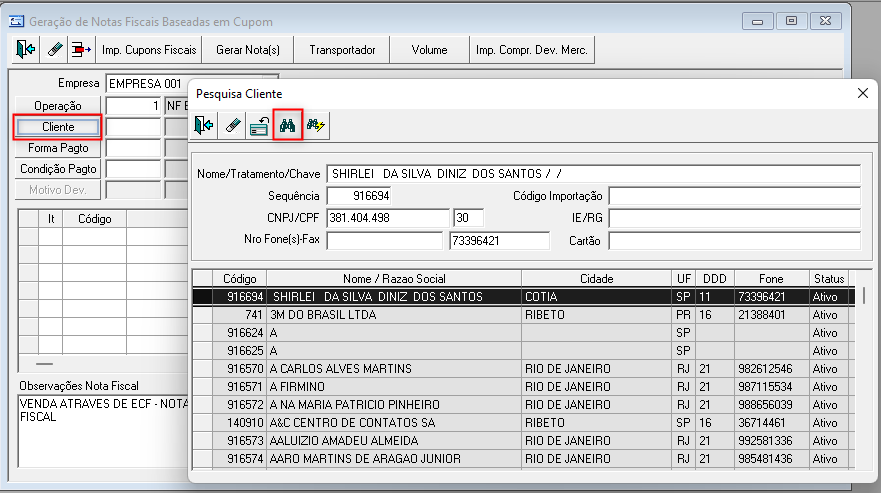Click code cell 916624

(240, 333)
